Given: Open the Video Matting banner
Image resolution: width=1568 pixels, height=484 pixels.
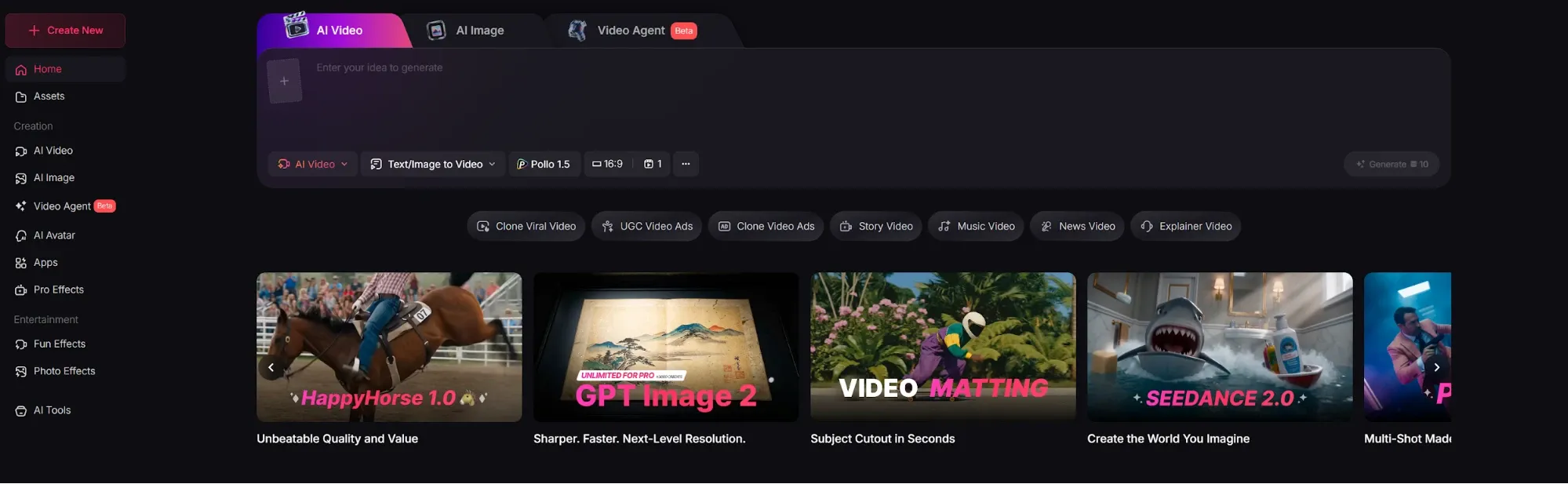Looking at the screenshot, I should 943,347.
